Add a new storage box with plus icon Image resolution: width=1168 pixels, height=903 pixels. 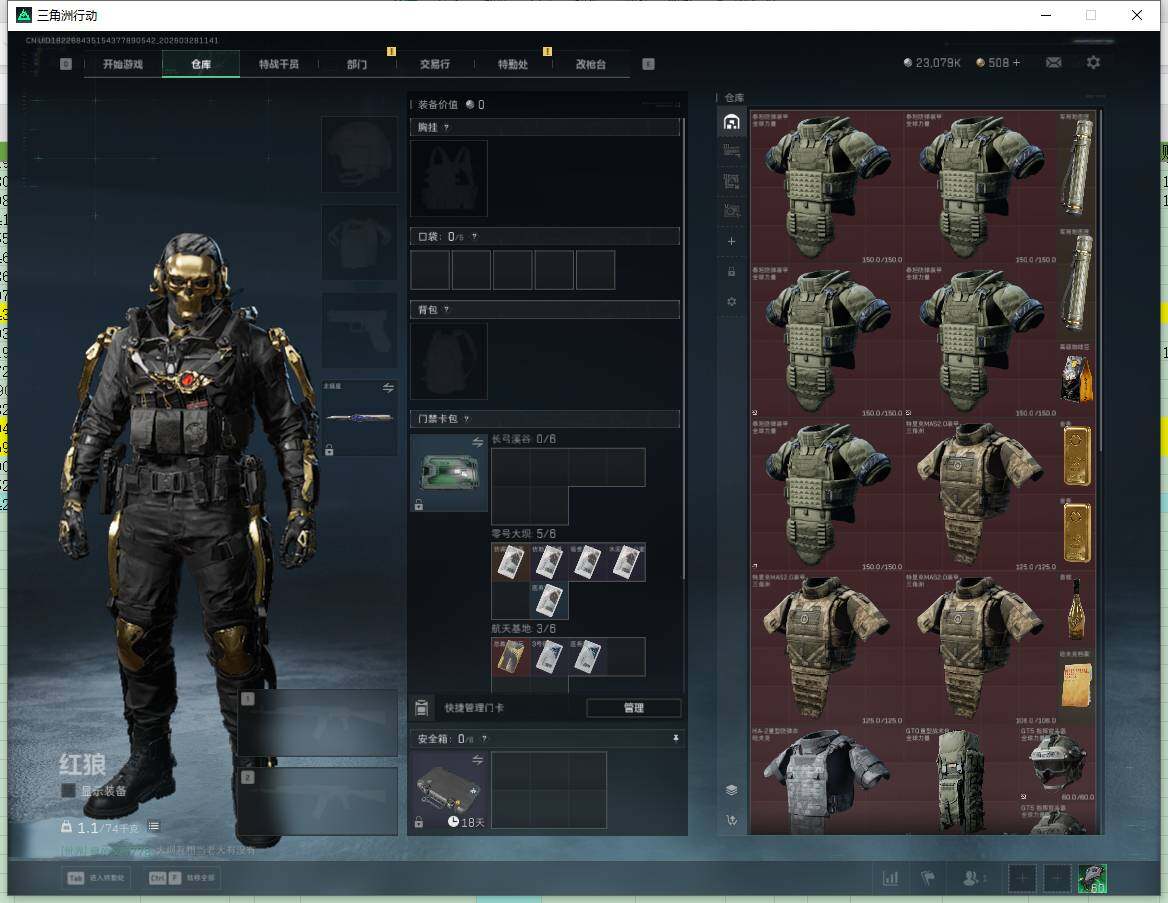click(x=731, y=241)
